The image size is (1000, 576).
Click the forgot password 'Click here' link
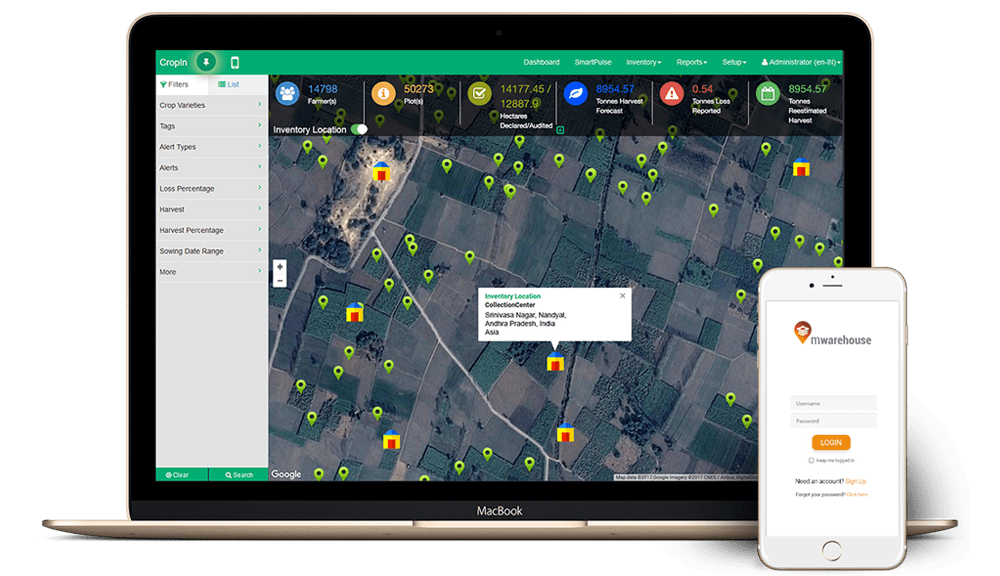click(x=857, y=495)
